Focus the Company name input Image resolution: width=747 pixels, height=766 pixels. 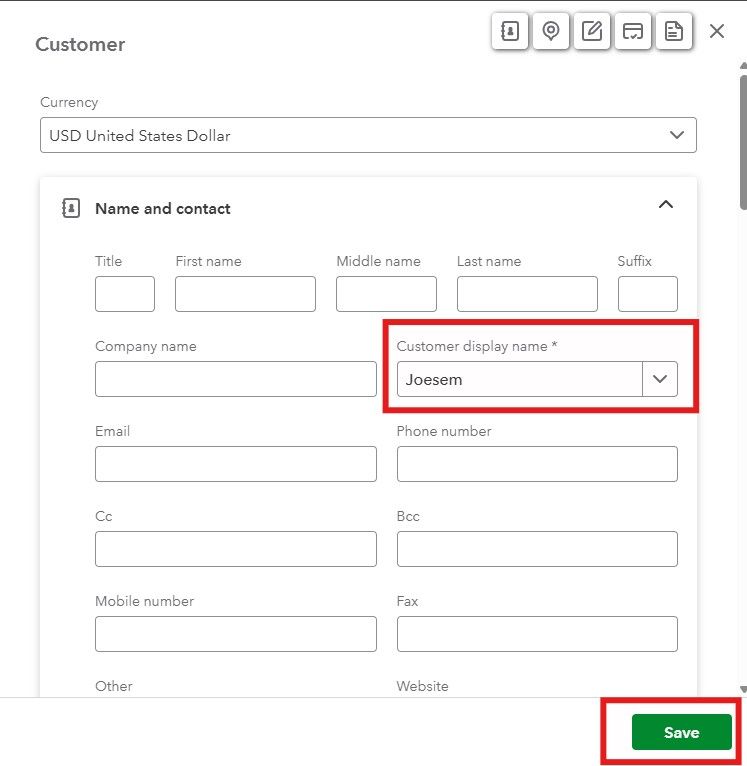click(235, 379)
